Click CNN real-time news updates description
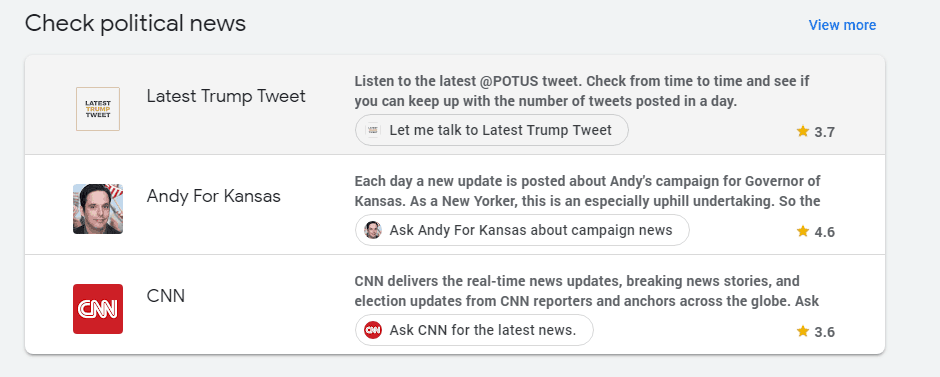 click(x=587, y=291)
